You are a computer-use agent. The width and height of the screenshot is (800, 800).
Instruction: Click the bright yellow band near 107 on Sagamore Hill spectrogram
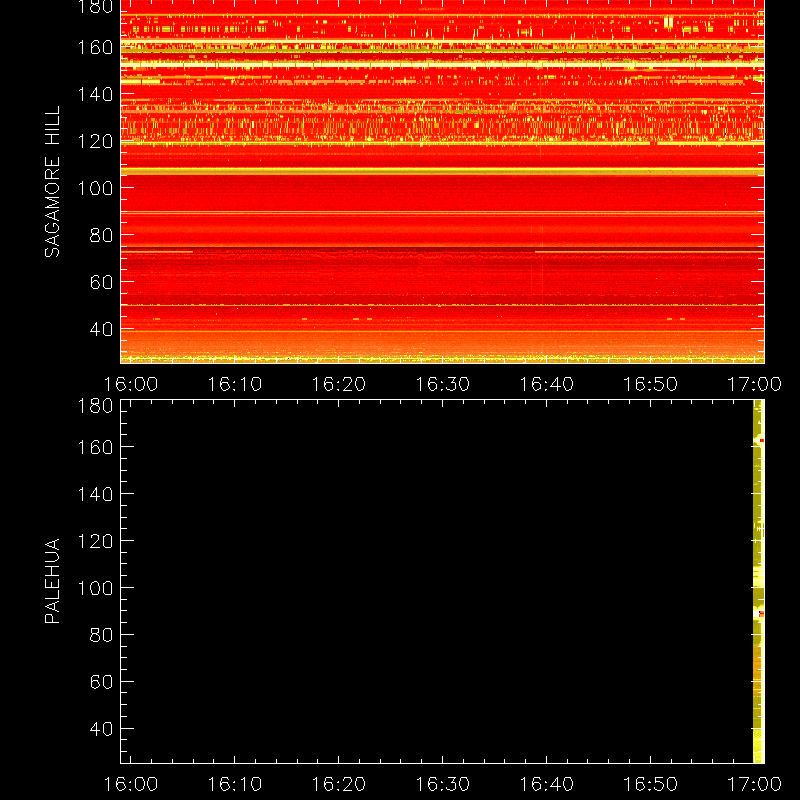(442, 171)
